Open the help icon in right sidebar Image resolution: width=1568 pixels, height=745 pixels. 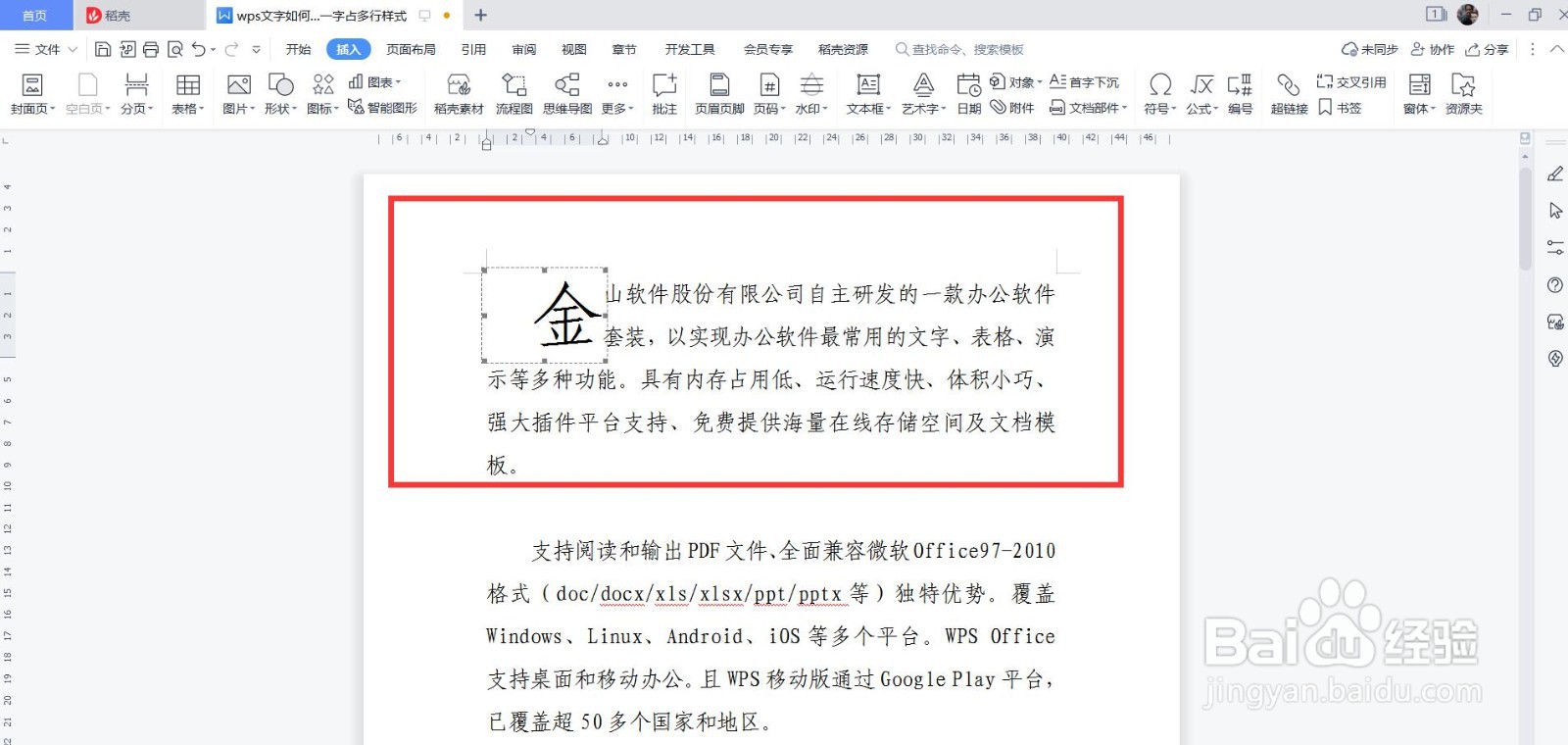1555,285
